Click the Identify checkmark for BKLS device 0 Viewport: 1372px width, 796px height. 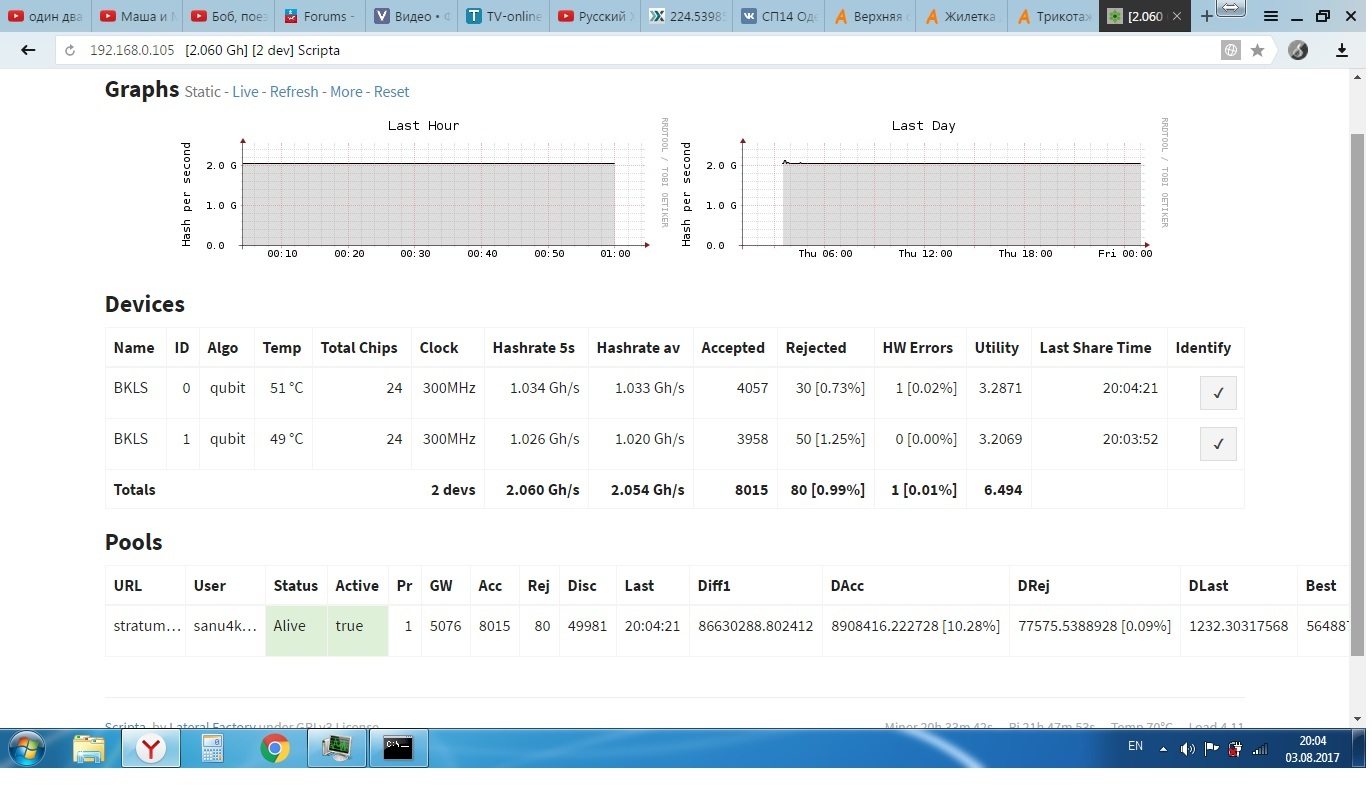pos(1218,393)
